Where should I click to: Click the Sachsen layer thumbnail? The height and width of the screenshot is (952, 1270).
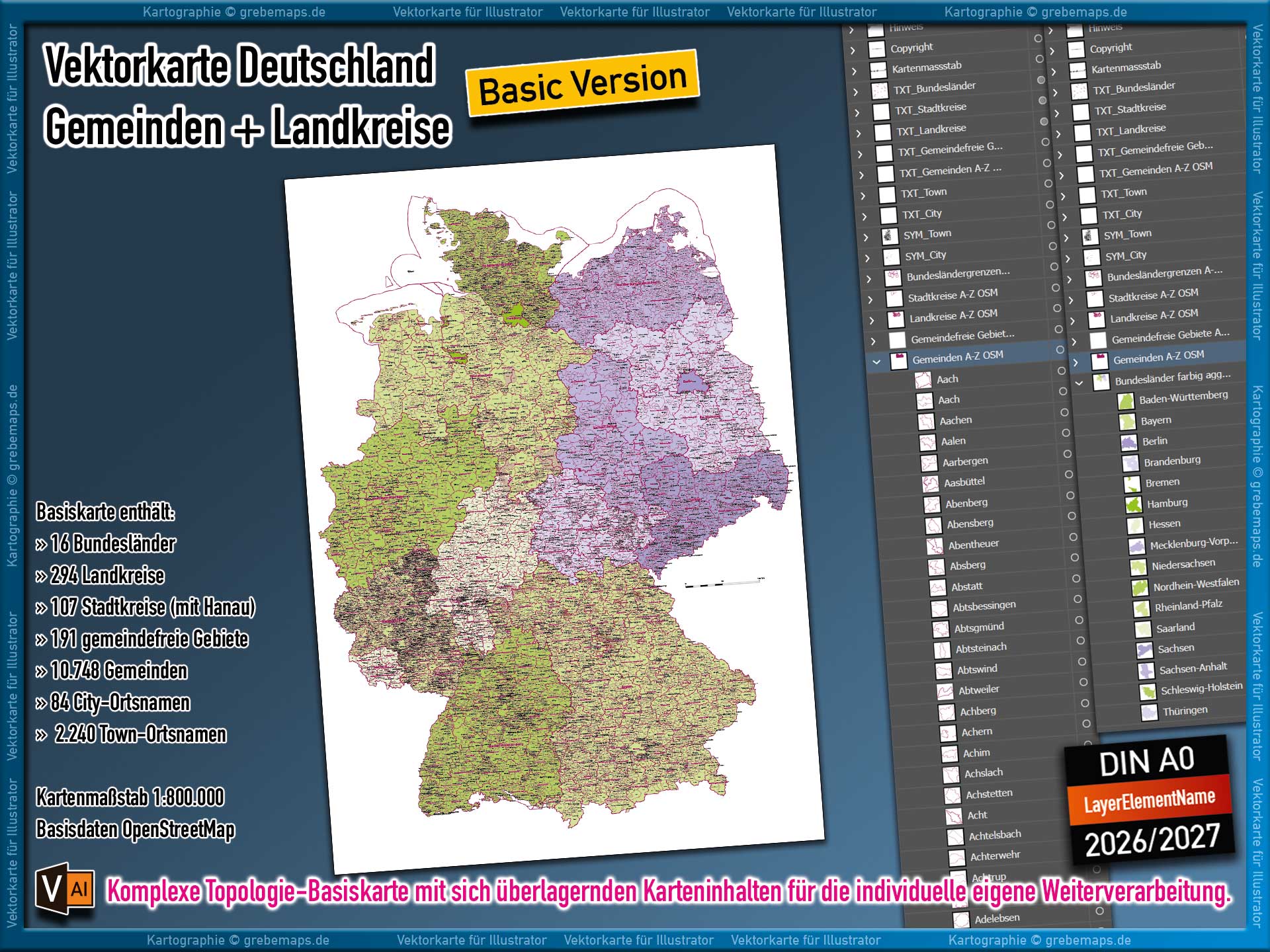pos(1144,650)
